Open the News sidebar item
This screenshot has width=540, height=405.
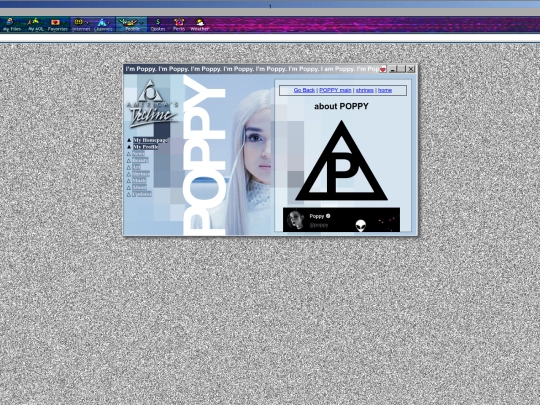click(x=138, y=154)
